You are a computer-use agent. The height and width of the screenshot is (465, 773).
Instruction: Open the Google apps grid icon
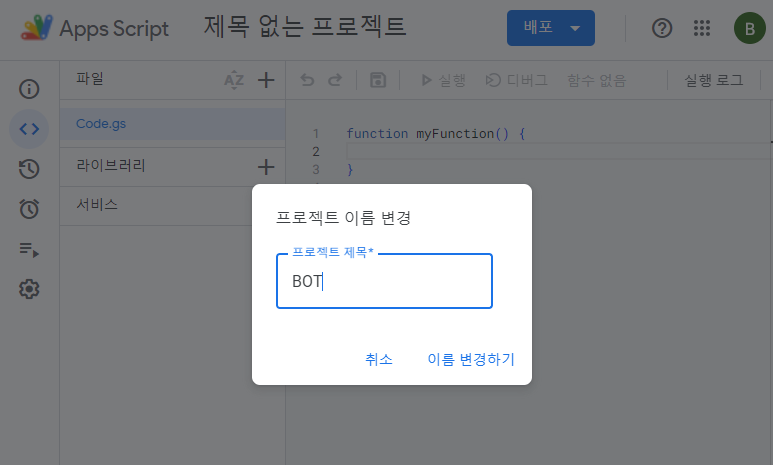point(703,28)
